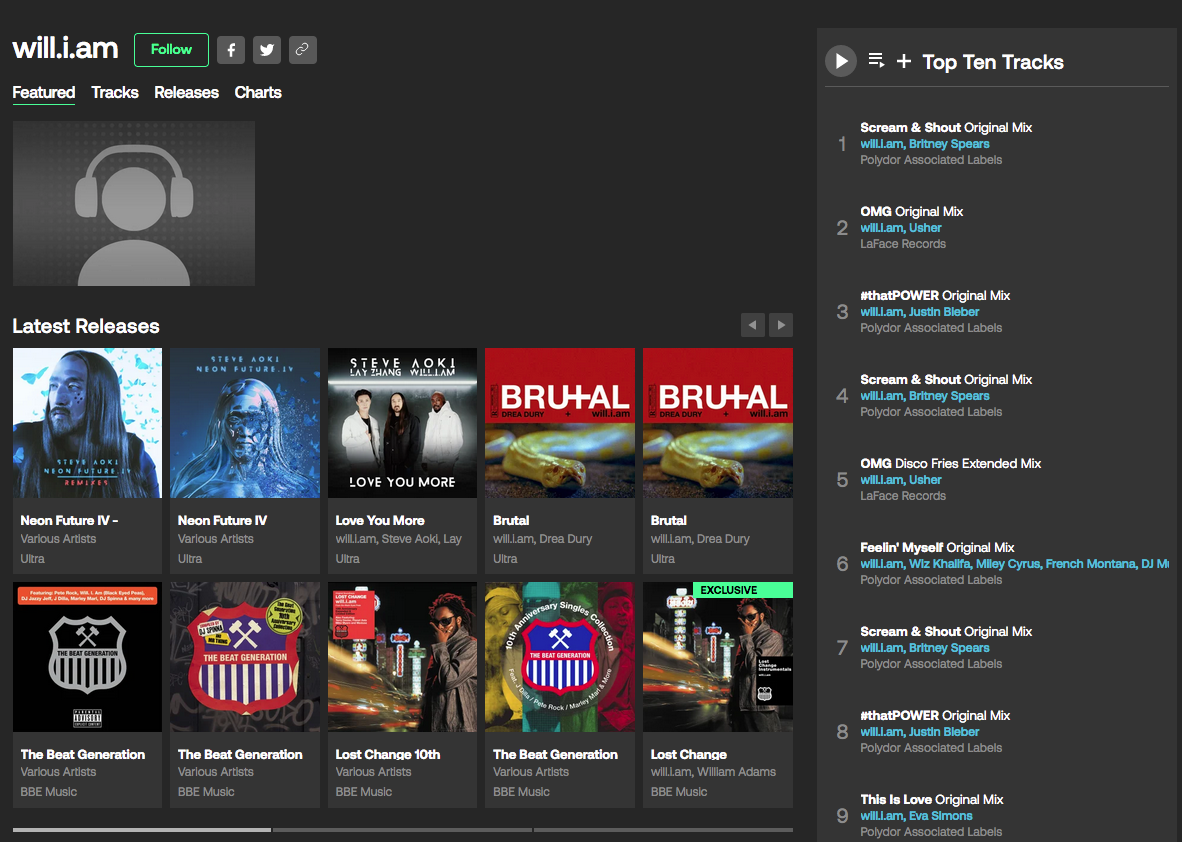Click 'will.i.am, Justin Bieber' on track 3

click(920, 312)
